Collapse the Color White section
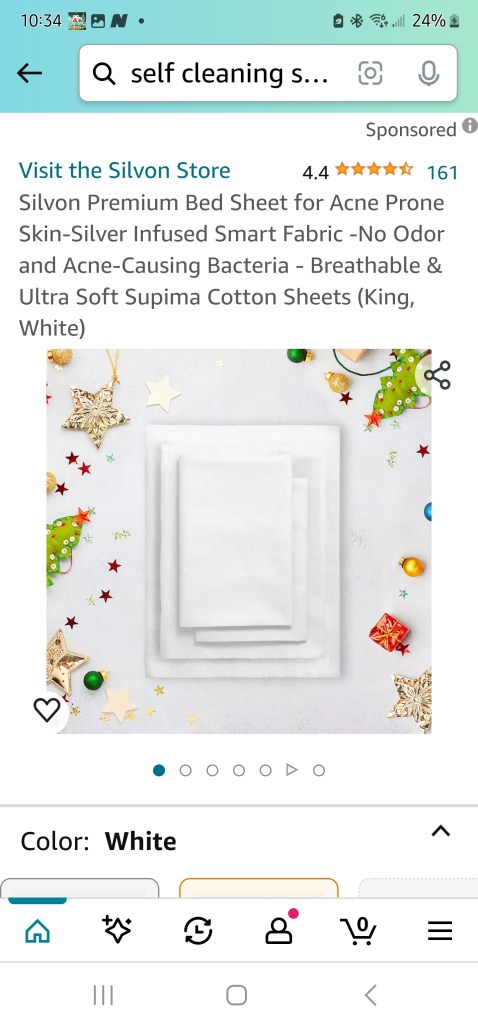478x1025 pixels. coord(441,831)
